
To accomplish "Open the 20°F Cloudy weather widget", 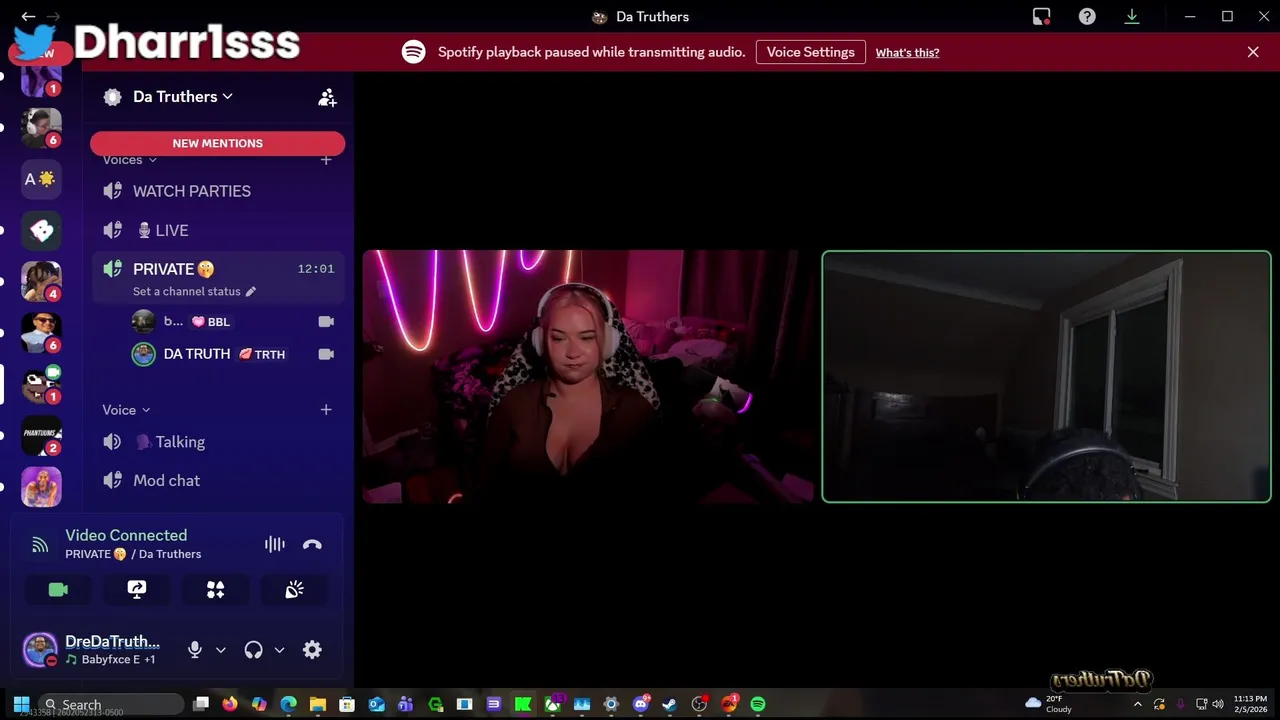I will click(x=1049, y=704).
